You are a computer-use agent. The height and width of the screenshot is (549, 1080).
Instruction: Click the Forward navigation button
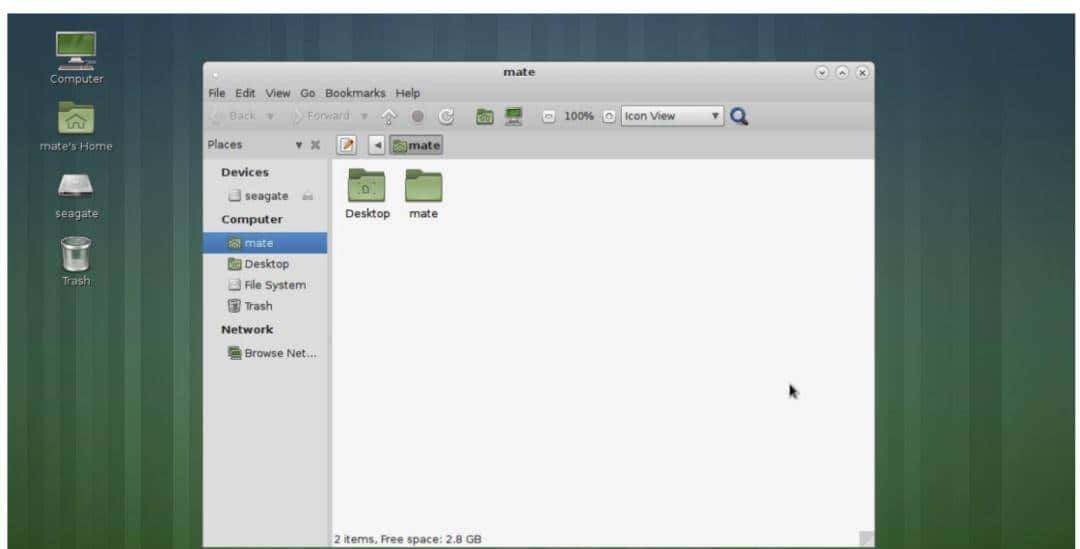pyautogui.click(x=320, y=116)
